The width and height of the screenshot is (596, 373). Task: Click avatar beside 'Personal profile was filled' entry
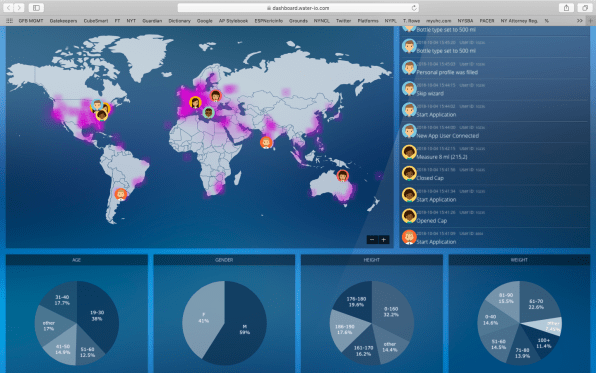pyautogui.click(x=409, y=68)
